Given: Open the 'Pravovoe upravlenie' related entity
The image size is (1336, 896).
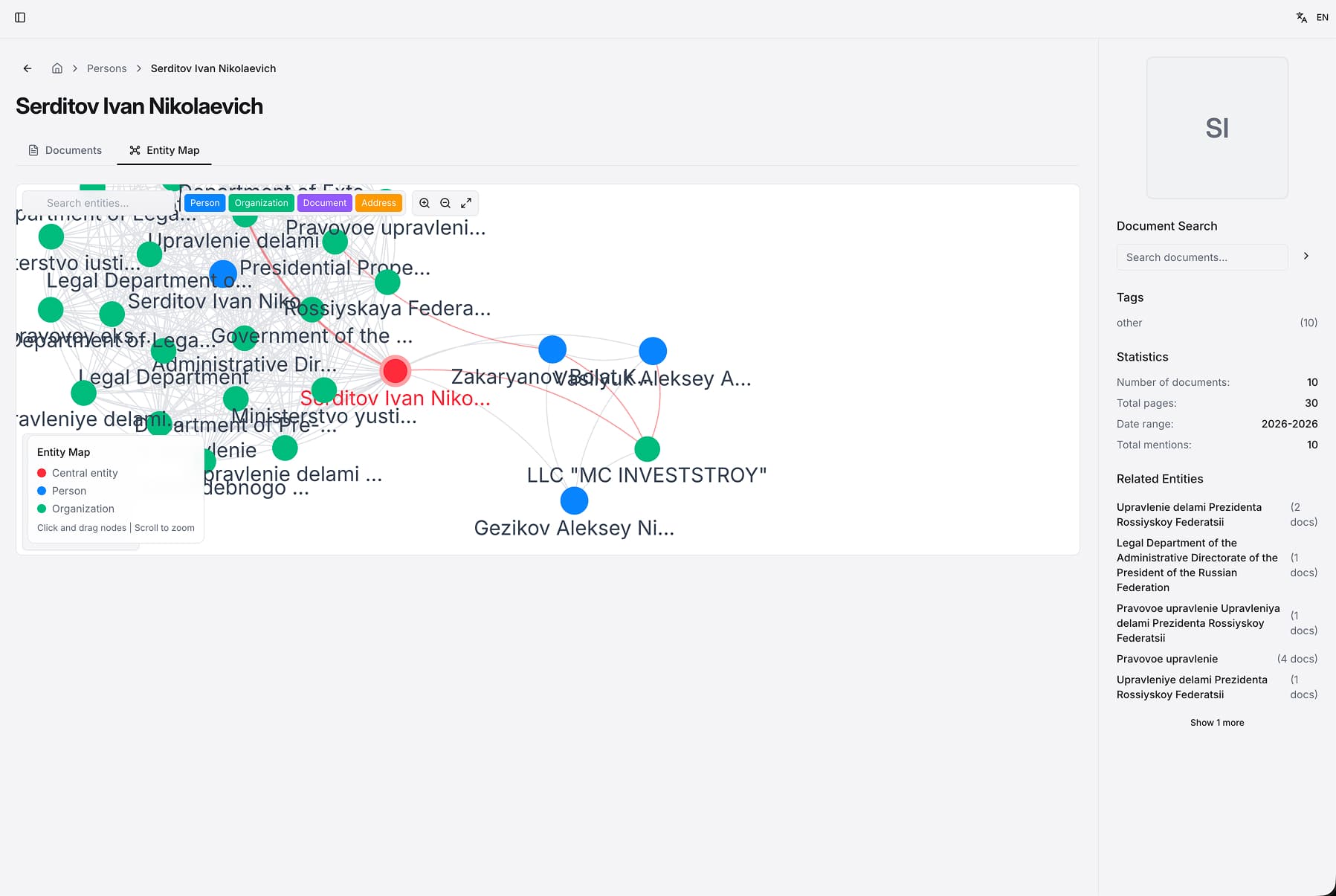Looking at the screenshot, I should (1167, 659).
